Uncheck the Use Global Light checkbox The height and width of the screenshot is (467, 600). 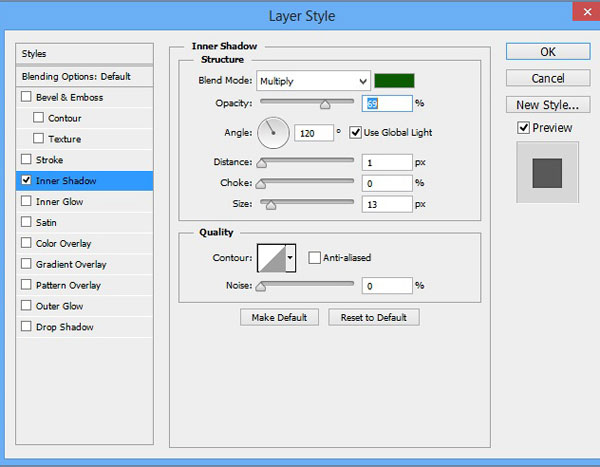point(355,132)
